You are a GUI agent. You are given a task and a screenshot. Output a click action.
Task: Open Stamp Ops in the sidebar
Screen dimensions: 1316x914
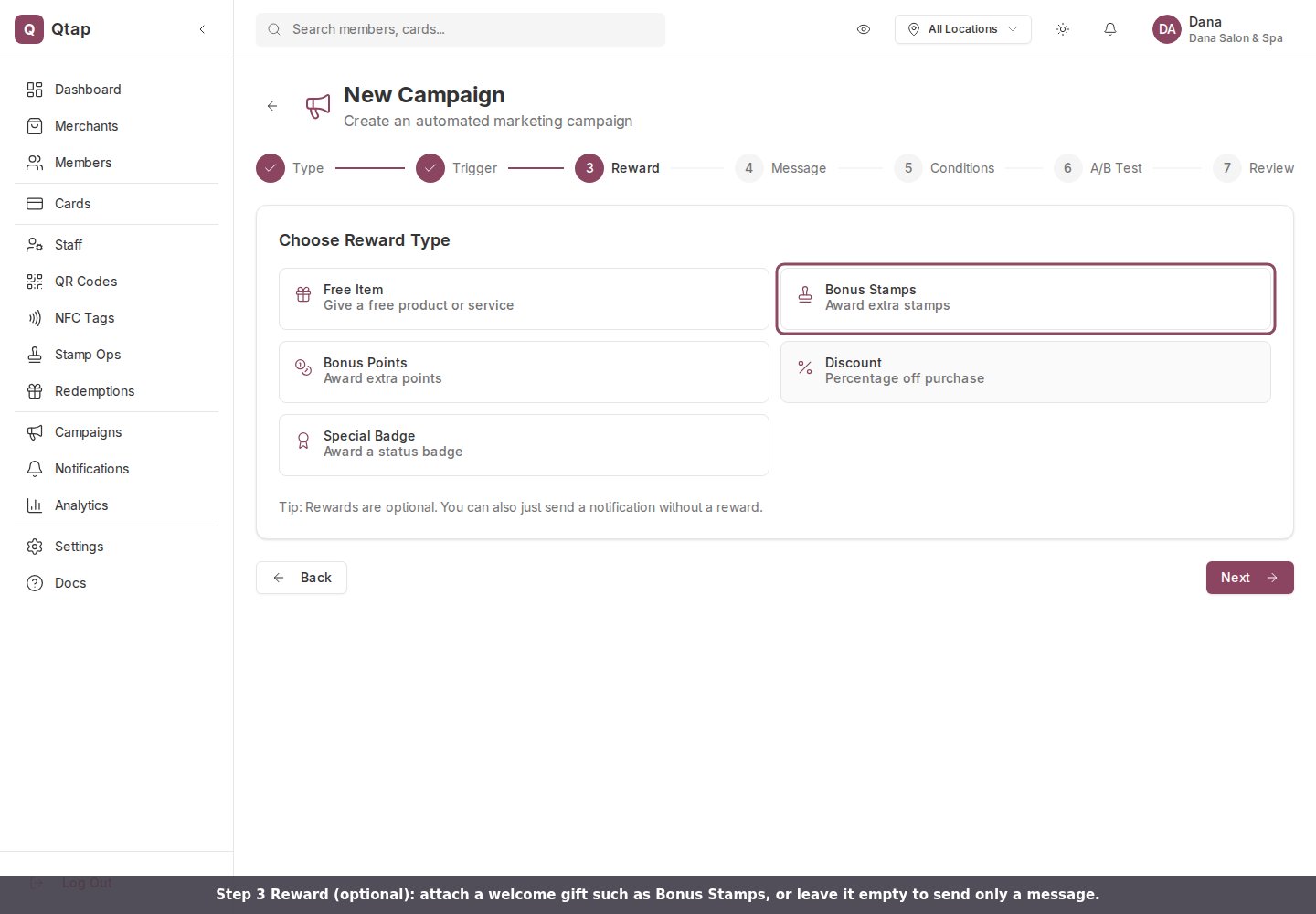(116, 355)
